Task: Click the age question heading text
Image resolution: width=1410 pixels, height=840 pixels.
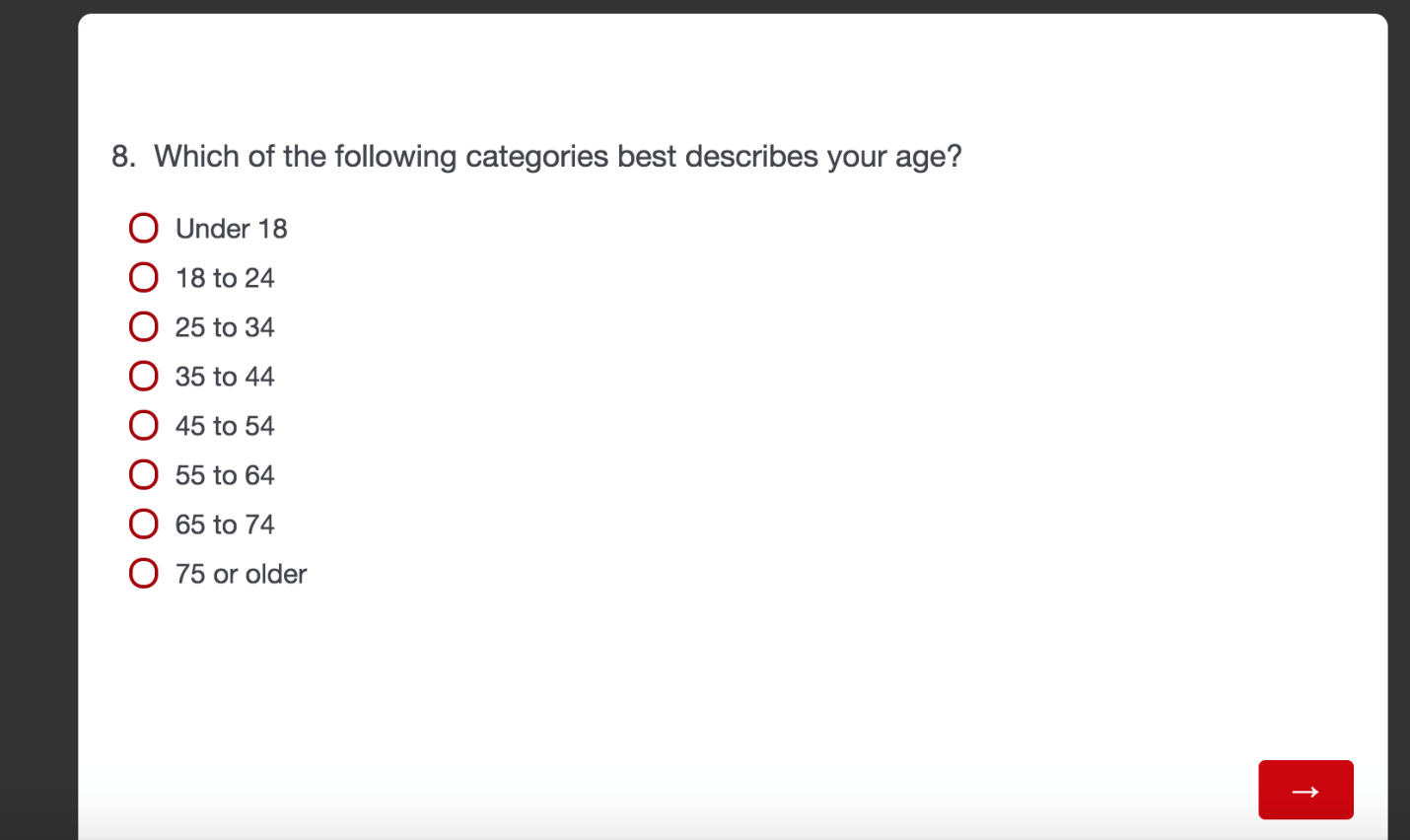Action: (x=557, y=157)
